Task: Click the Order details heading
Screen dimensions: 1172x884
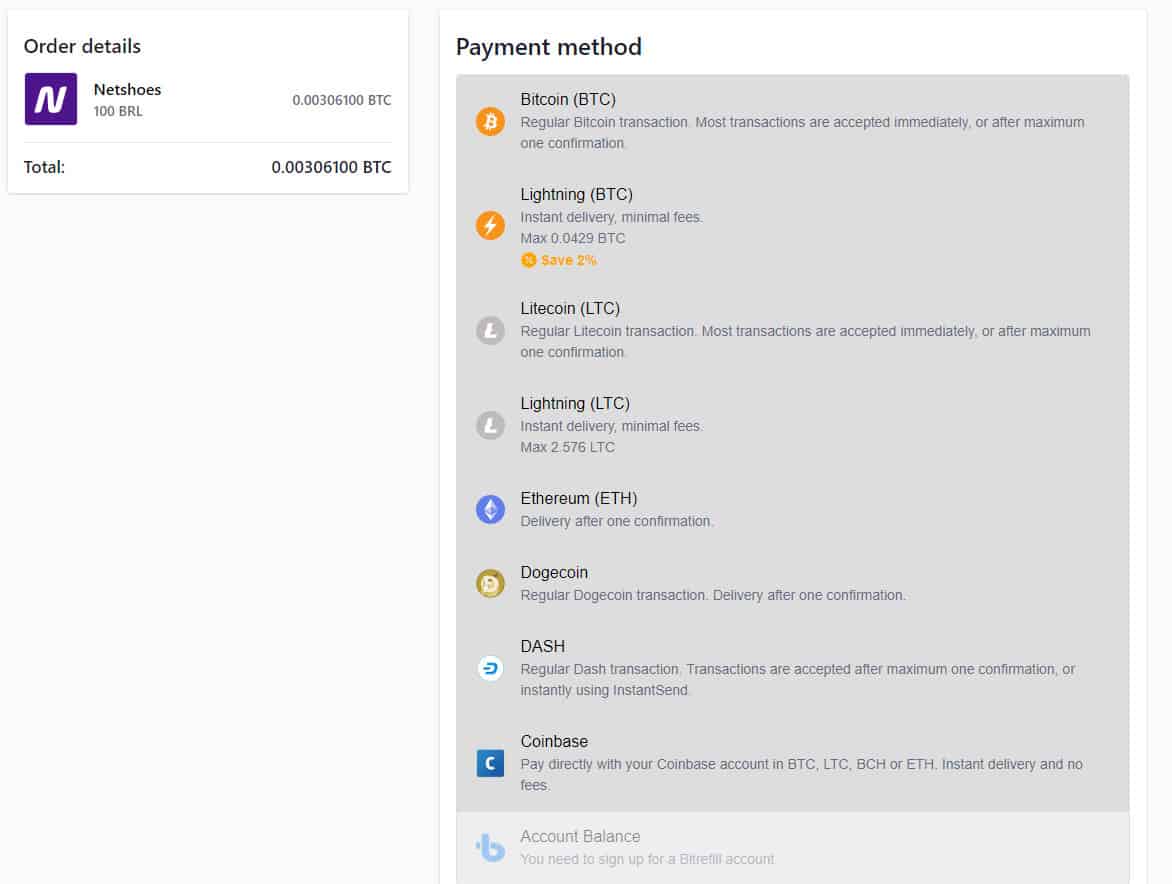Action: [82, 46]
